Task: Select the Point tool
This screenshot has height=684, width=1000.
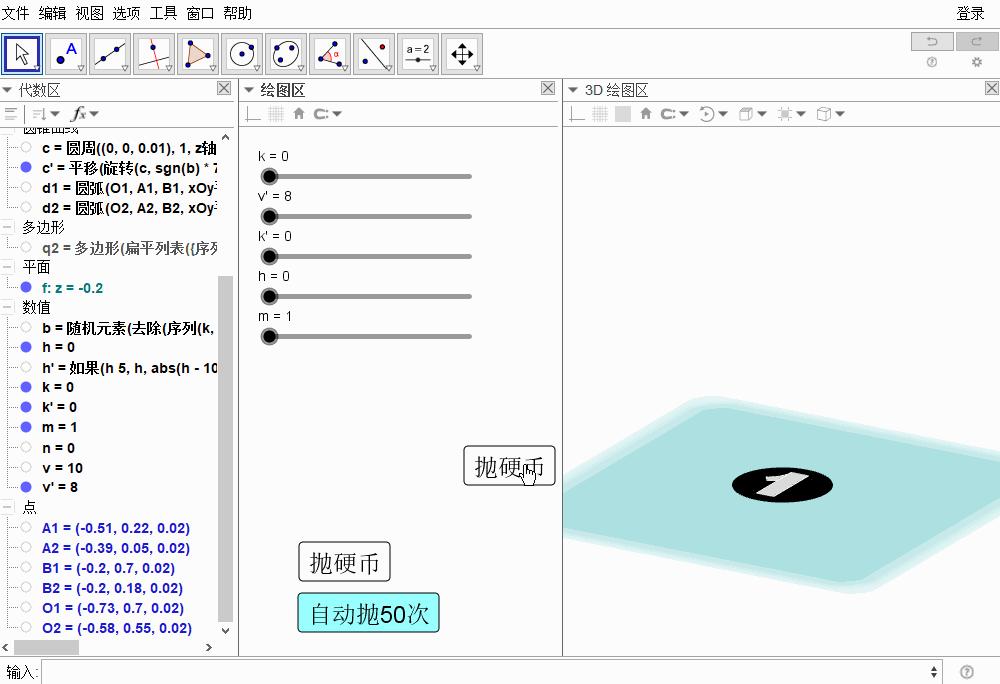Action: (66, 54)
